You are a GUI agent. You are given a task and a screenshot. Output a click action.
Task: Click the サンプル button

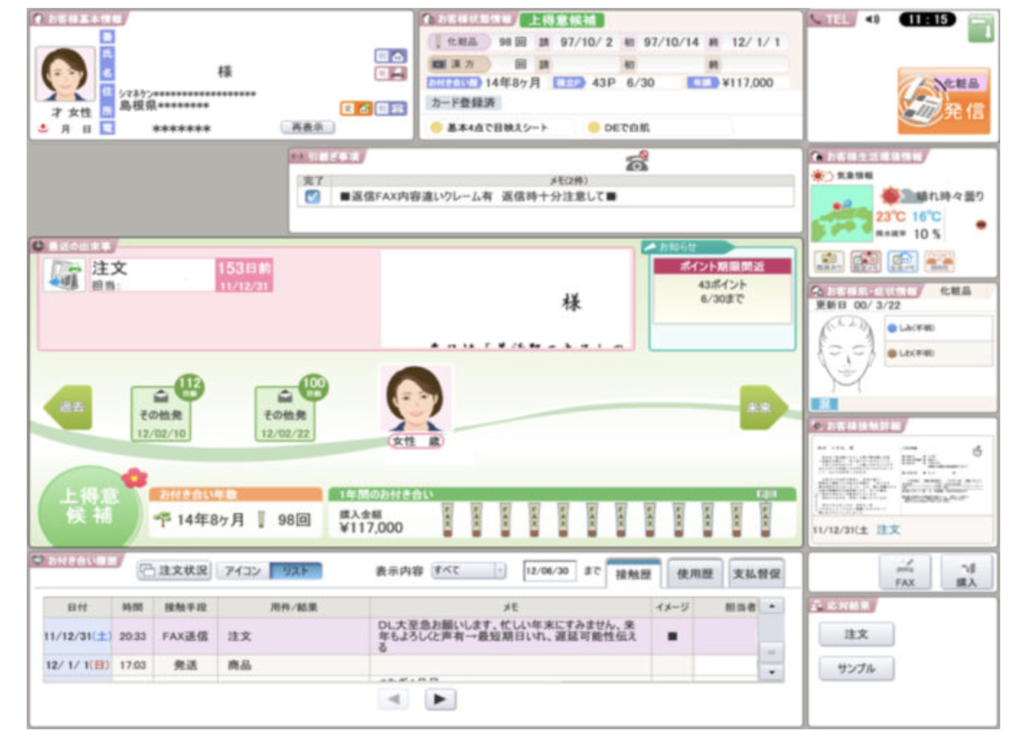856,669
